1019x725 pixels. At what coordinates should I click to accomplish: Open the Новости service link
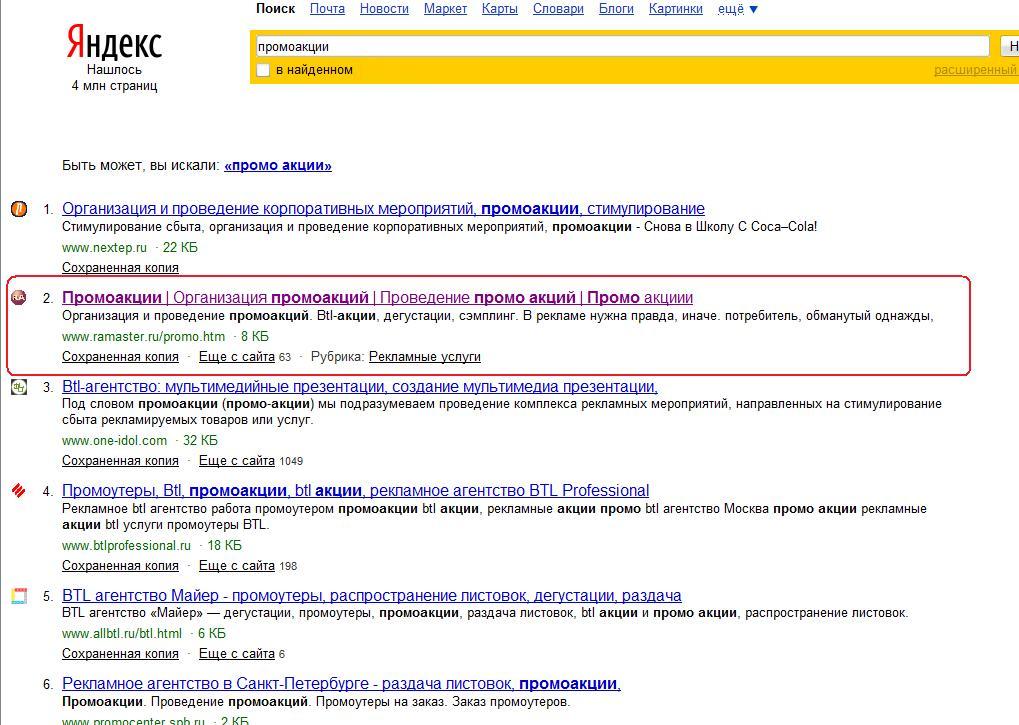click(x=384, y=9)
